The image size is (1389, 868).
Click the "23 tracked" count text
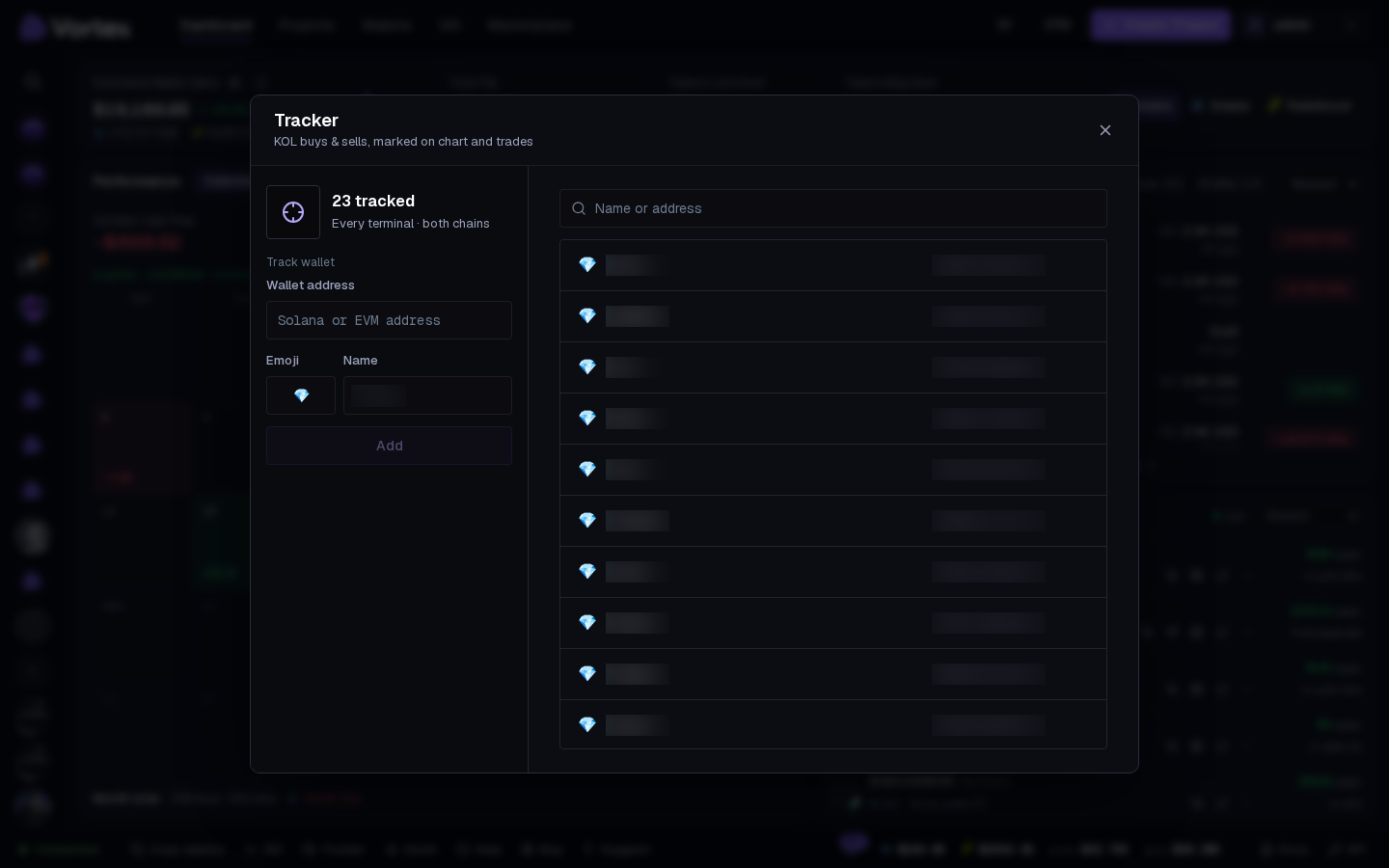(x=373, y=201)
